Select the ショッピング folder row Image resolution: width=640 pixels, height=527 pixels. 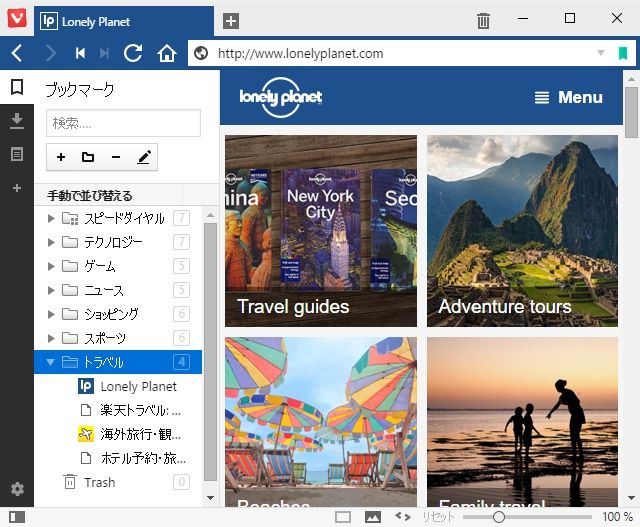click(x=118, y=314)
